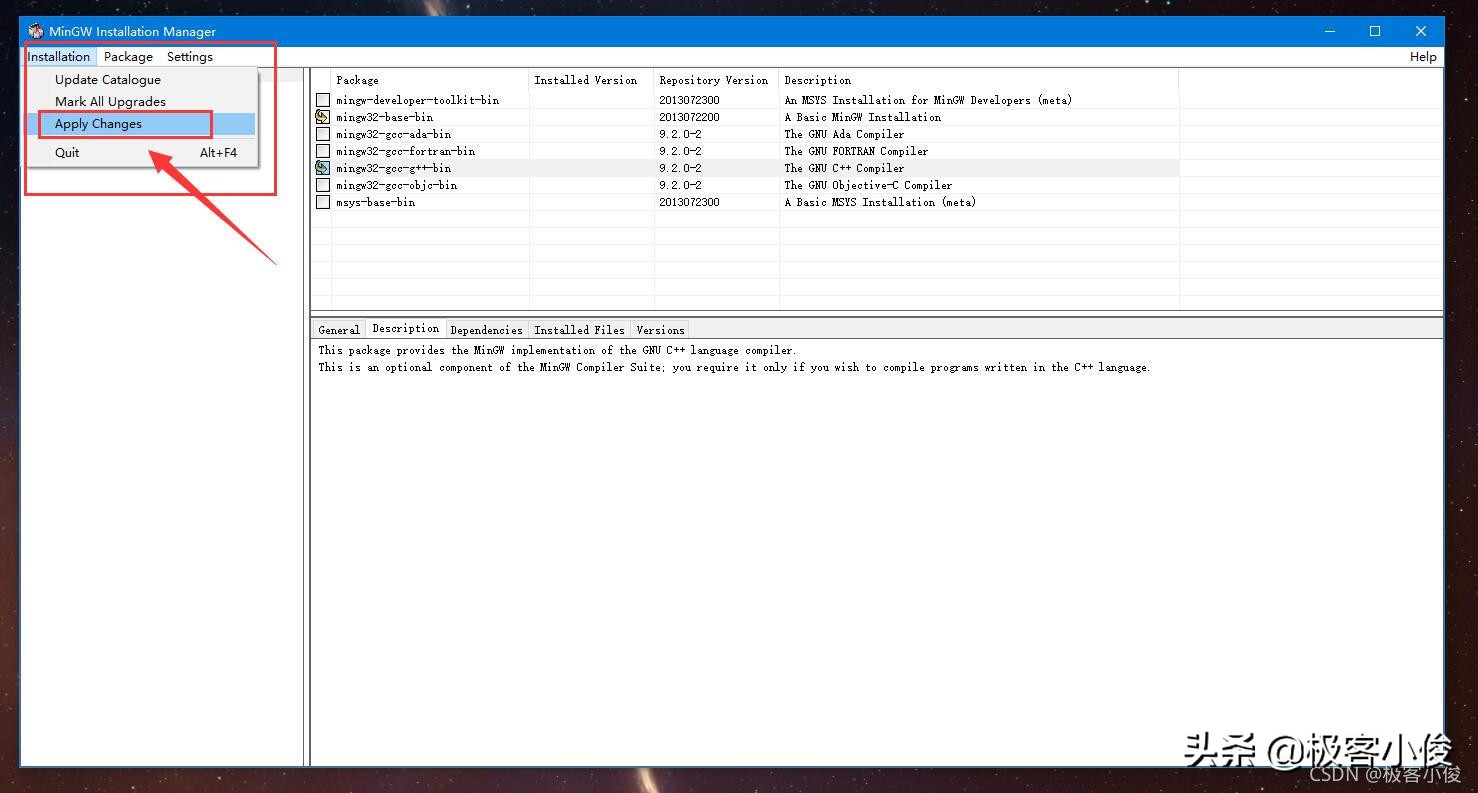
Task: Select the mingw32-gcc-g++-bin package name
Action: coord(393,168)
